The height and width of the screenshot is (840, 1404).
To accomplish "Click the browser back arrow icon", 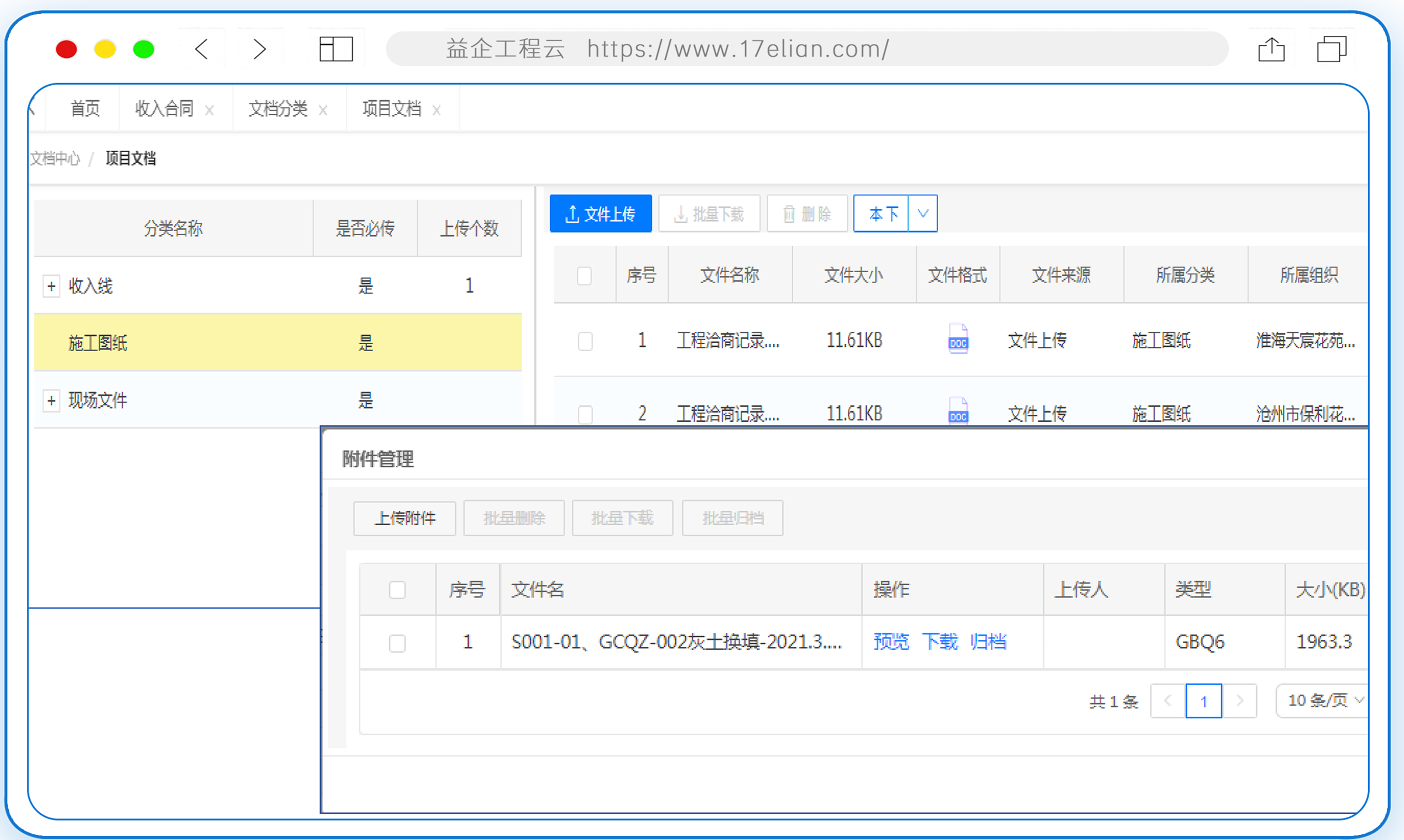I will click(202, 48).
